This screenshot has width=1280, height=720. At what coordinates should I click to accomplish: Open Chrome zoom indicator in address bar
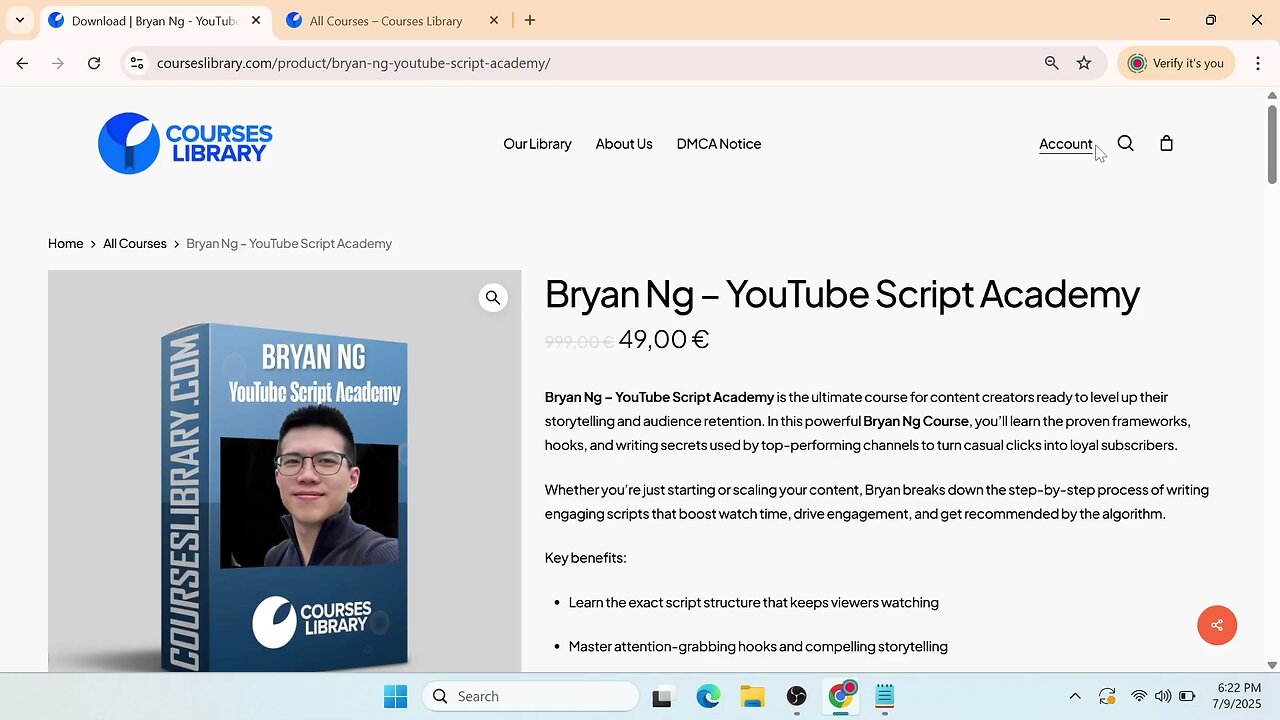pyautogui.click(x=1051, y=63)
